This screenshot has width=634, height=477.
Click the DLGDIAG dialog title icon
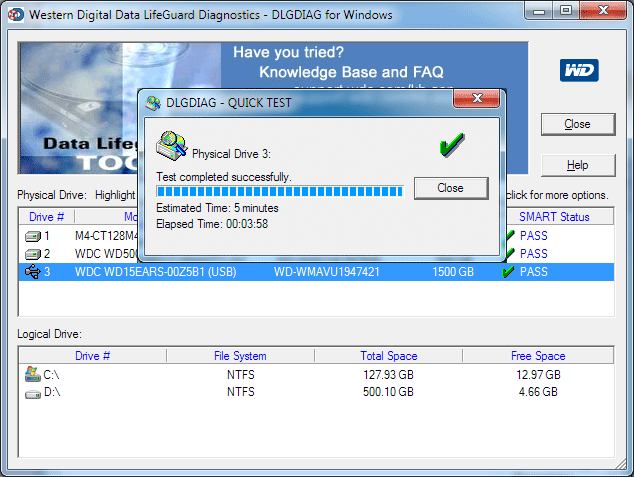153,101
